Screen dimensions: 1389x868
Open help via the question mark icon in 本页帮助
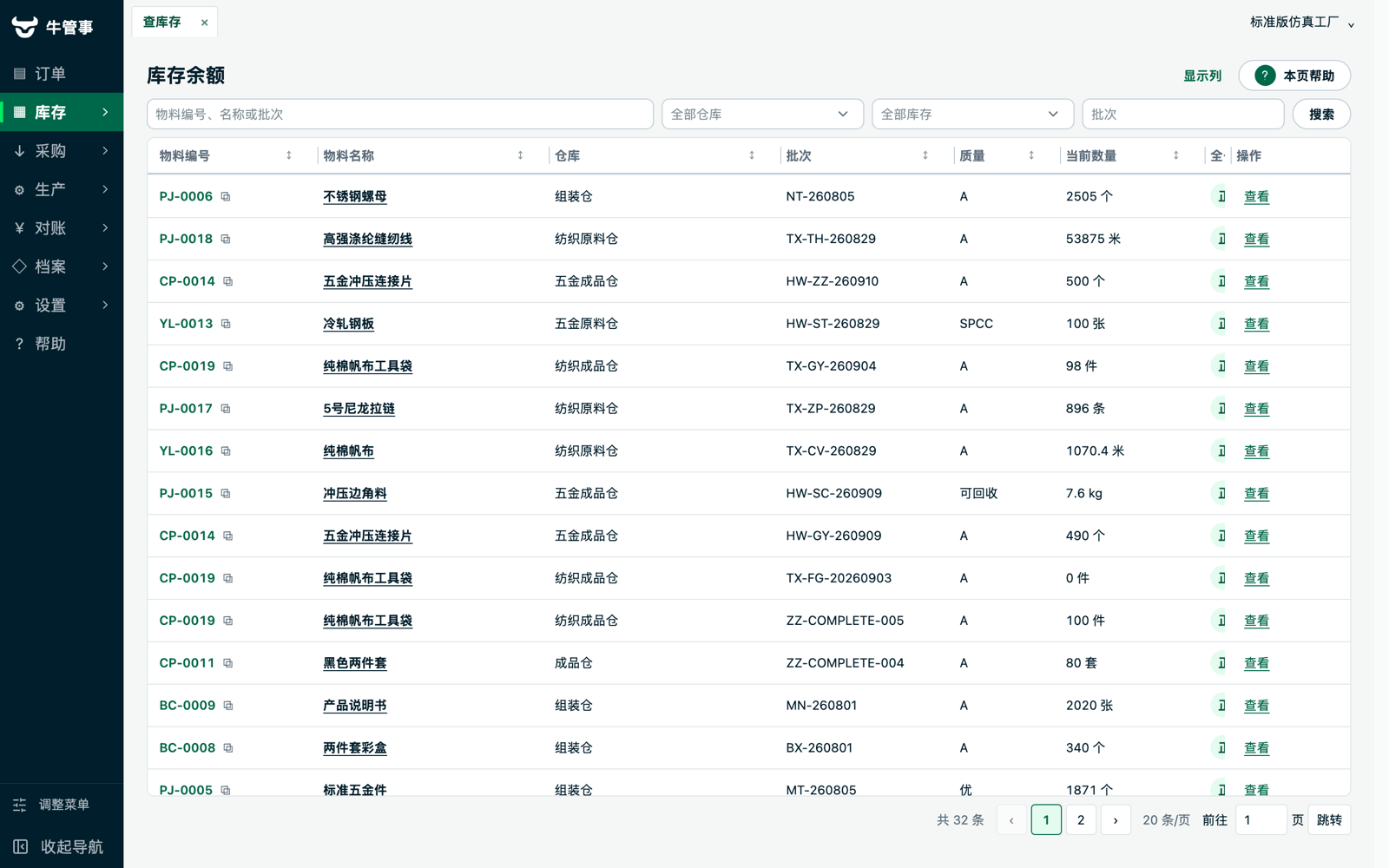pos(1265,76)
